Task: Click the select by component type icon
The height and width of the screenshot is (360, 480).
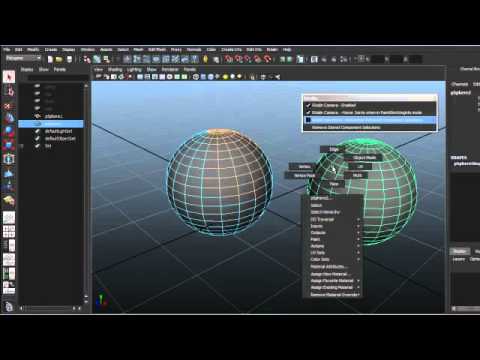Action: tap(106, 59)
